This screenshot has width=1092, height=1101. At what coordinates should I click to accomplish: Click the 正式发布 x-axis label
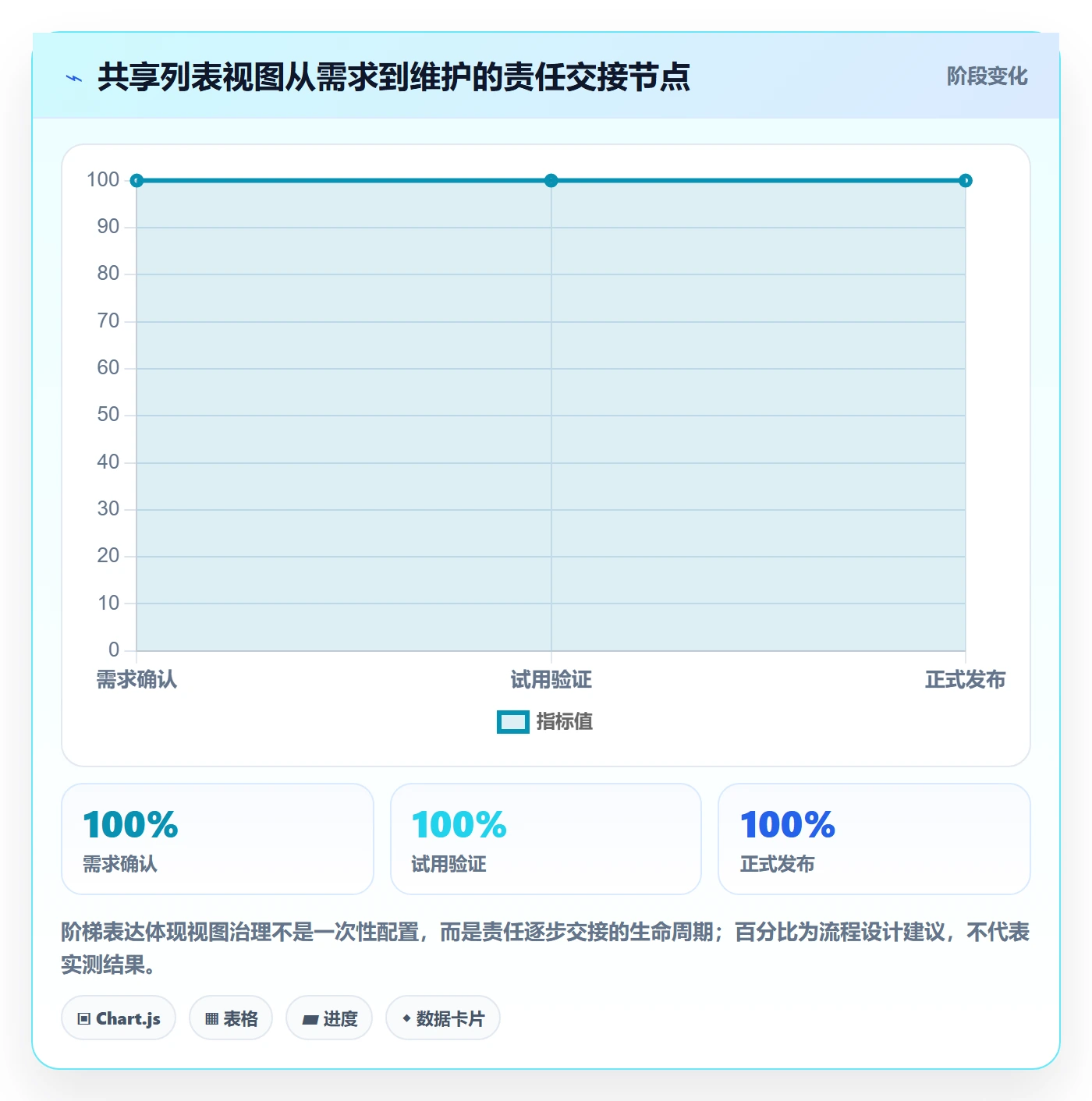[966, 680]
